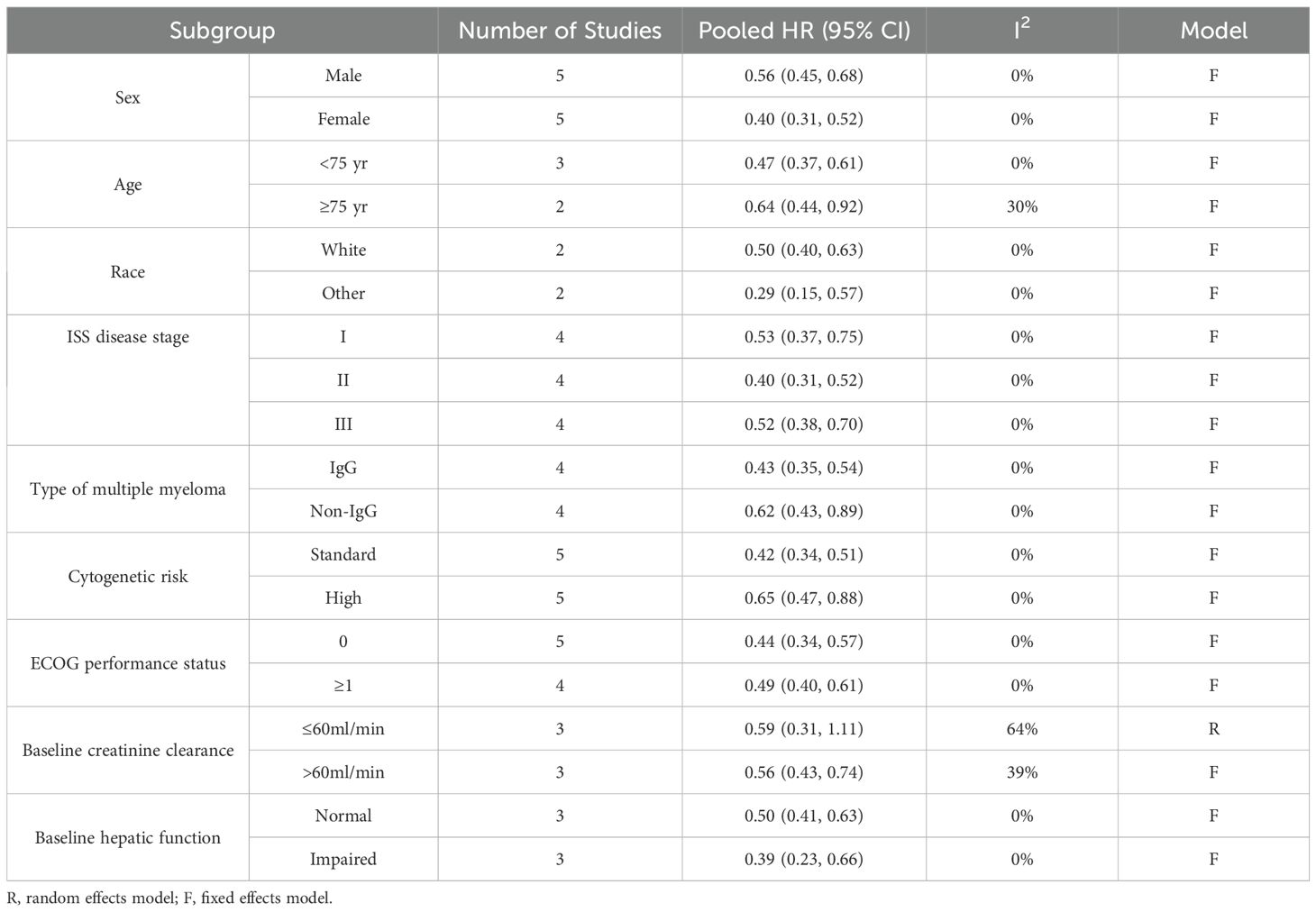1316x912 pixels.
Task: Click the Type of multiple myeloma cell
Action: [x=128, y=489]
